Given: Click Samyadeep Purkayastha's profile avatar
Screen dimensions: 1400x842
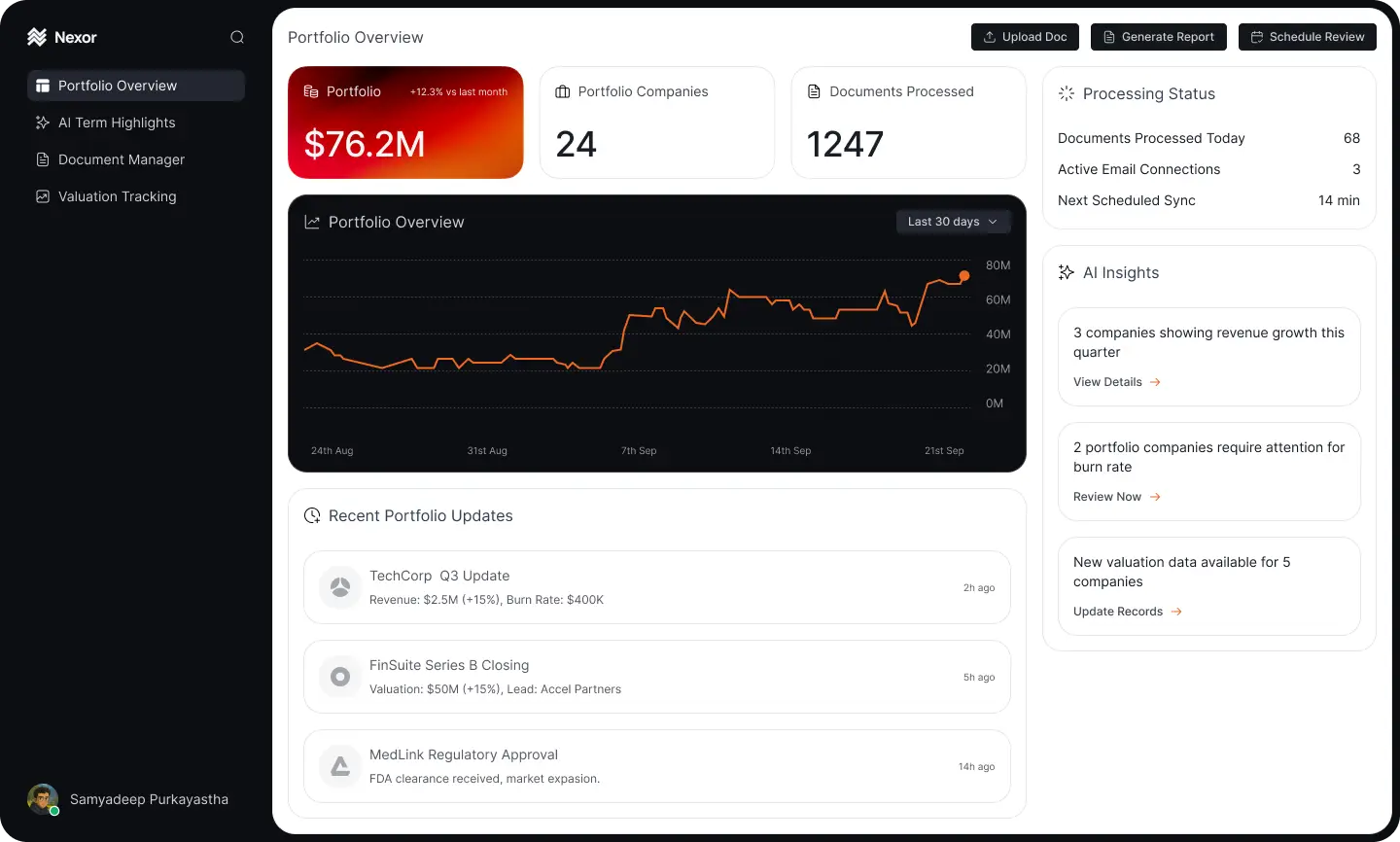Looking at the screenshot, I should point(43,799).
